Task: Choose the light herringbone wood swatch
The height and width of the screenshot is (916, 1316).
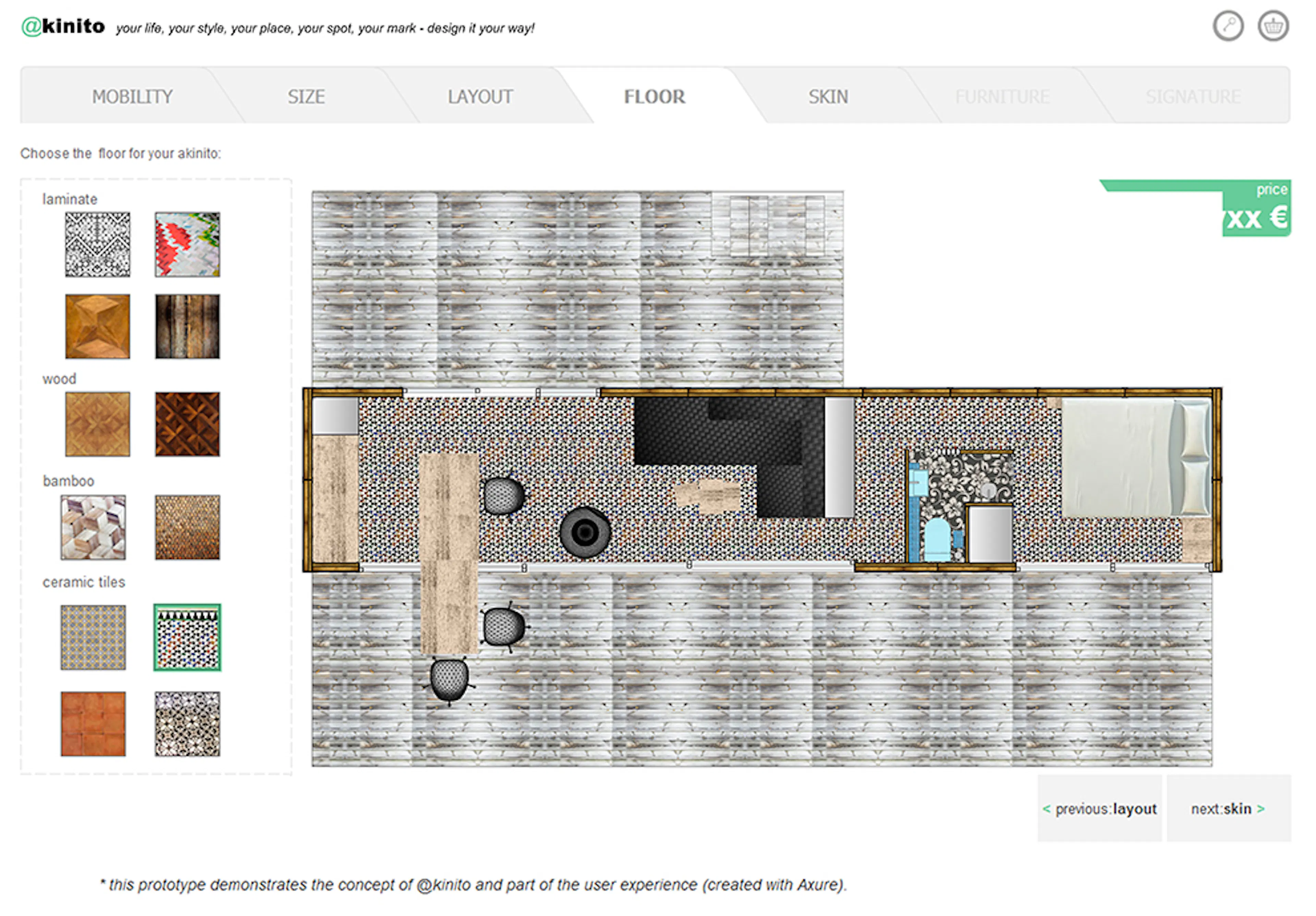Action: click(97, 424)
